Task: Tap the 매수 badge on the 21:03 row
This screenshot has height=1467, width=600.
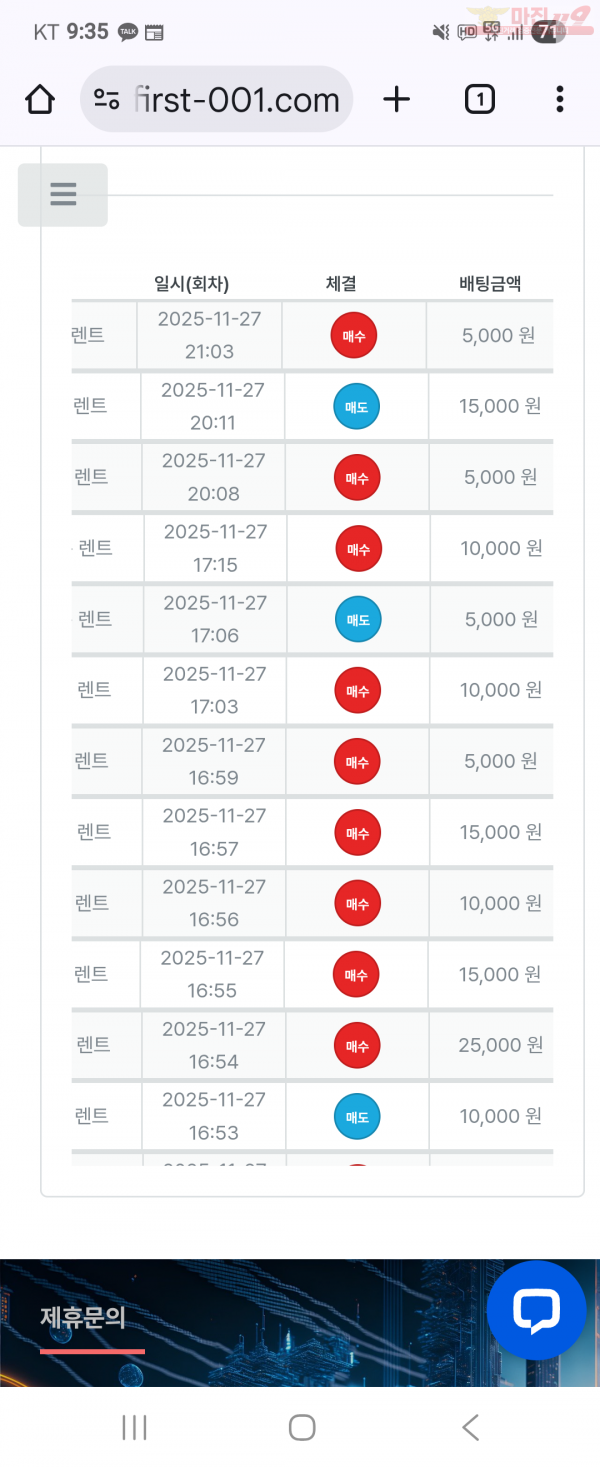Action: (356, 334)
